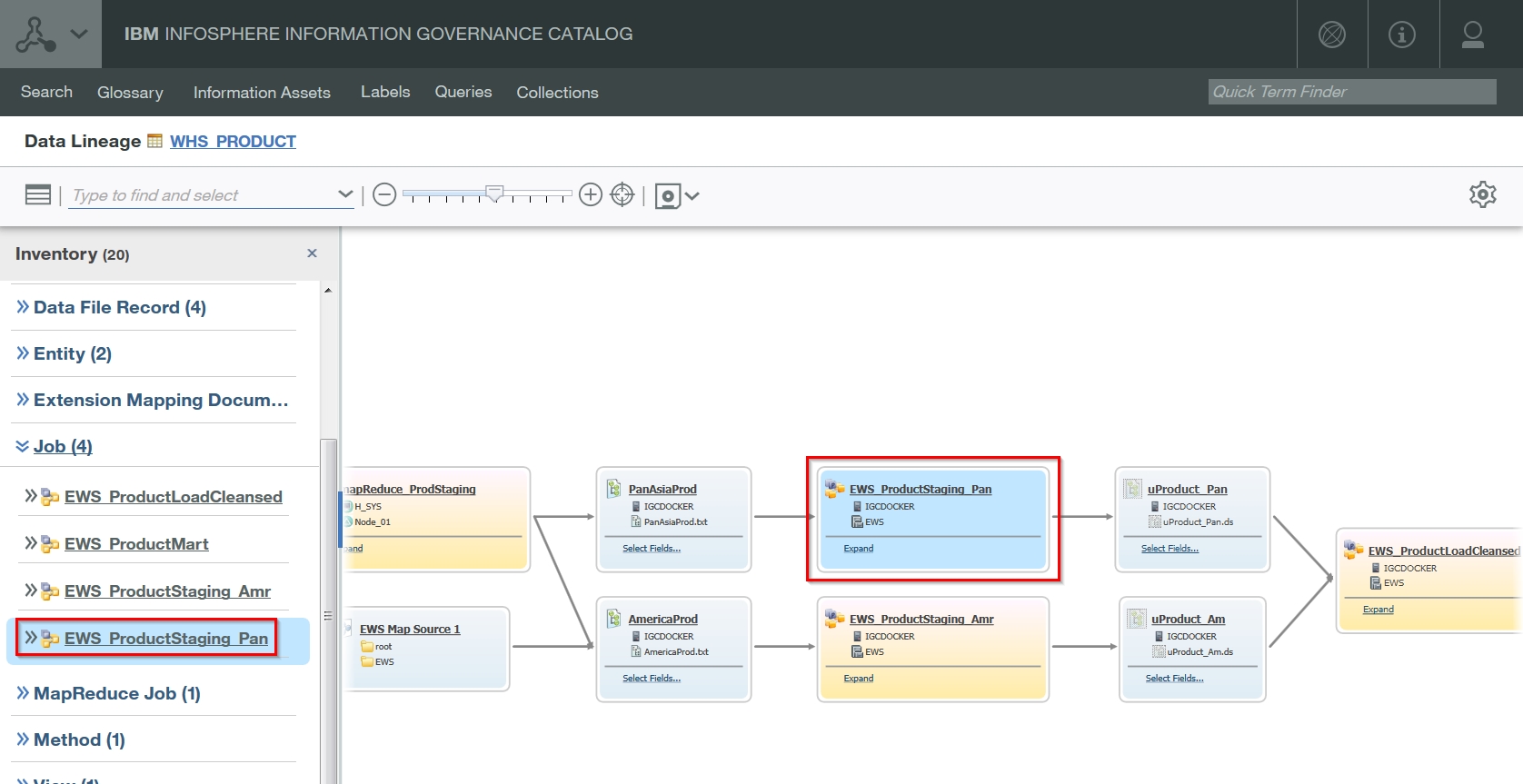The width and height of the screenshot is (1523, 784).
Task: Click the AmericaProd data file icon
Action: [x=614, y=619]
